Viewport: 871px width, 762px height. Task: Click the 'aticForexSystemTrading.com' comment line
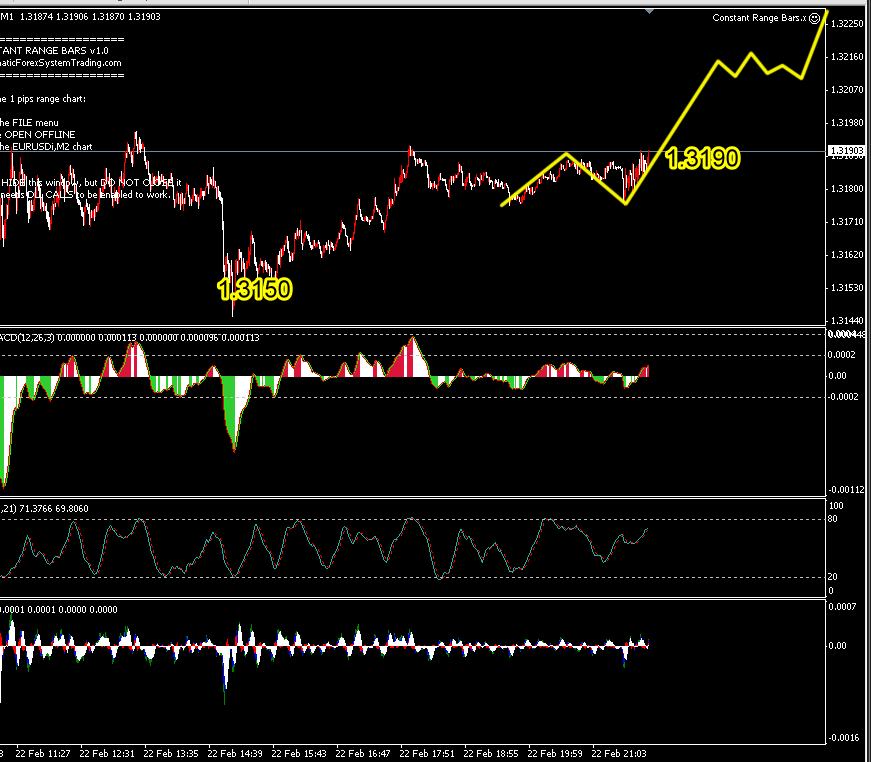61,63
